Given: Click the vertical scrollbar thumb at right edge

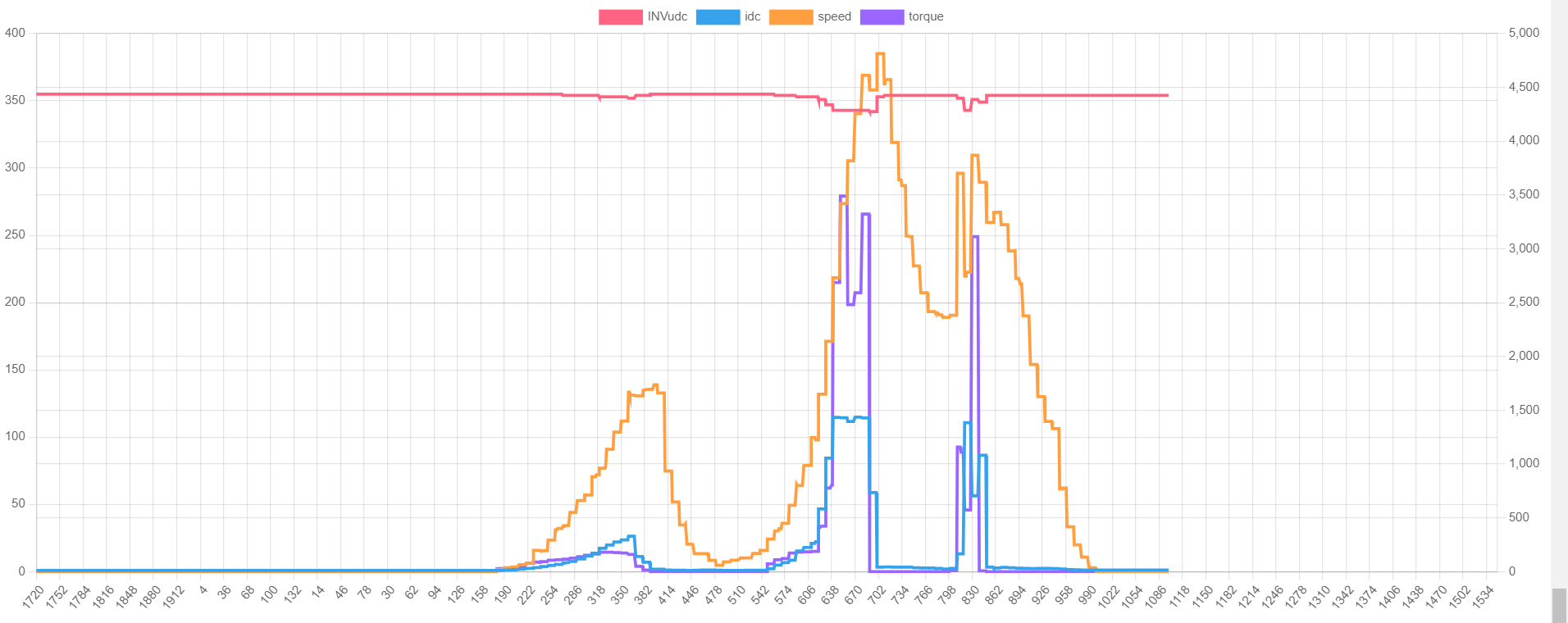Looking at the screenshot, I should click(1559, 605).
